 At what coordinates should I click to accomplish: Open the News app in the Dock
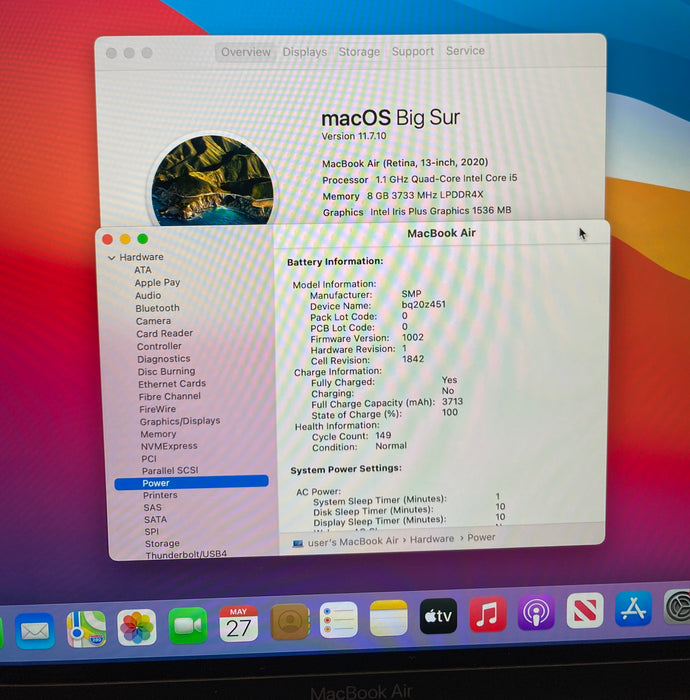coord(585,610)
